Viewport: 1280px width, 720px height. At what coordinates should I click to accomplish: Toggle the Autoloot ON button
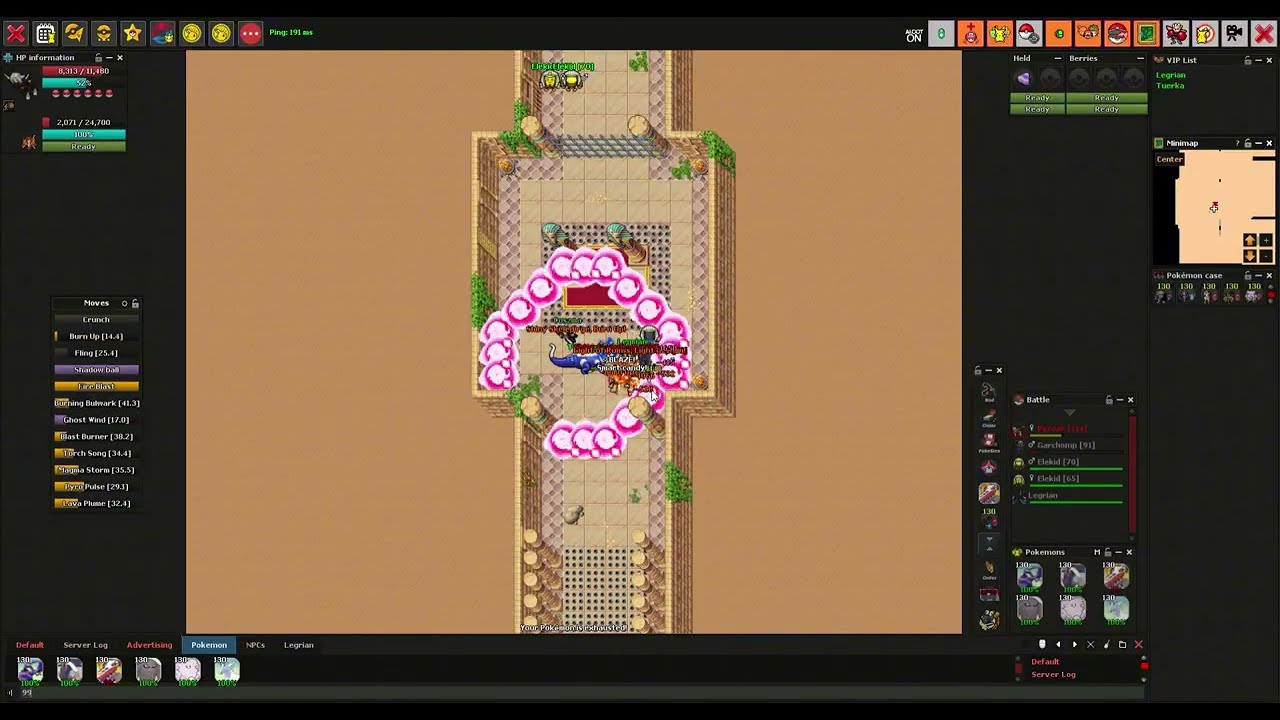pos(914,35)
